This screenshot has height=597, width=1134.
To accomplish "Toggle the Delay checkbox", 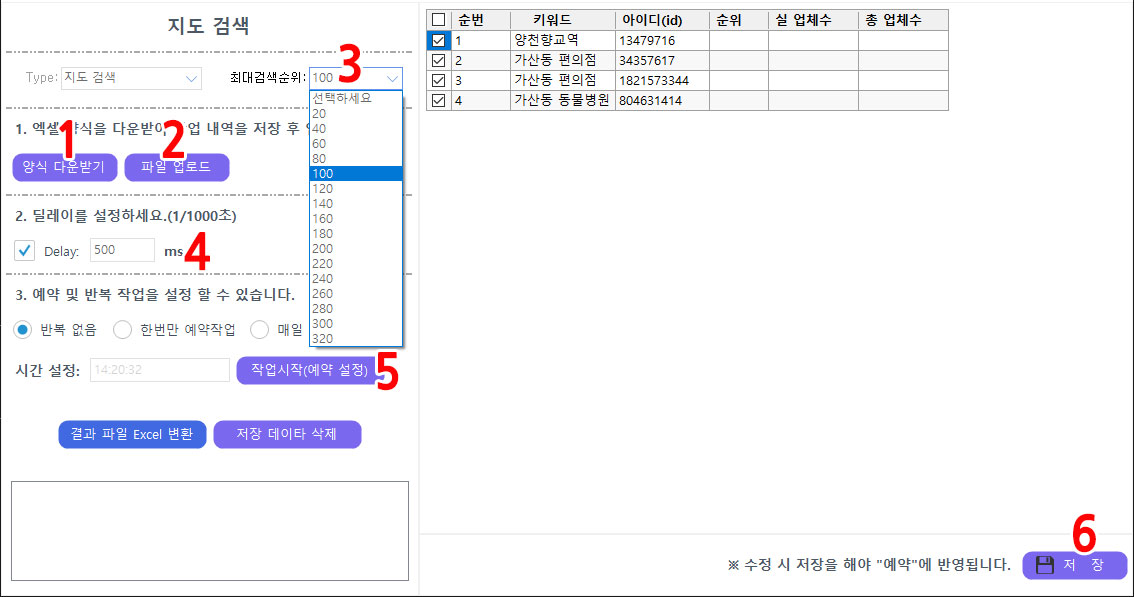I will [x=26, y=250].
